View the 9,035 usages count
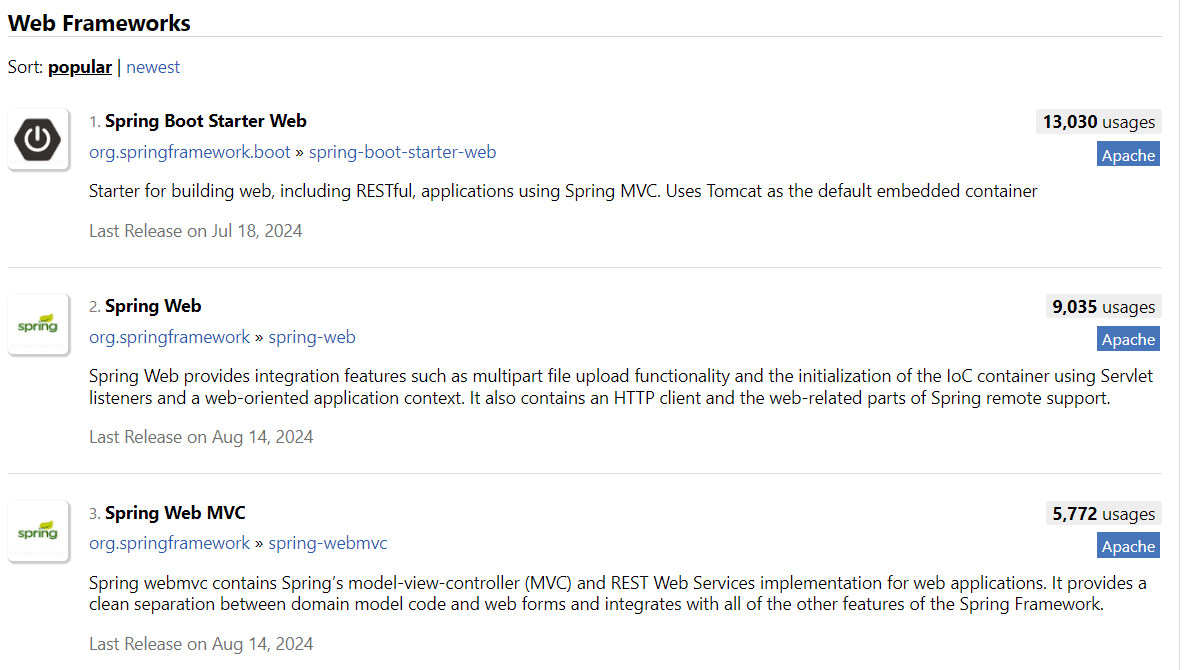The width and height of the screenshot is (1186, 670). [x=1103, y=307]
